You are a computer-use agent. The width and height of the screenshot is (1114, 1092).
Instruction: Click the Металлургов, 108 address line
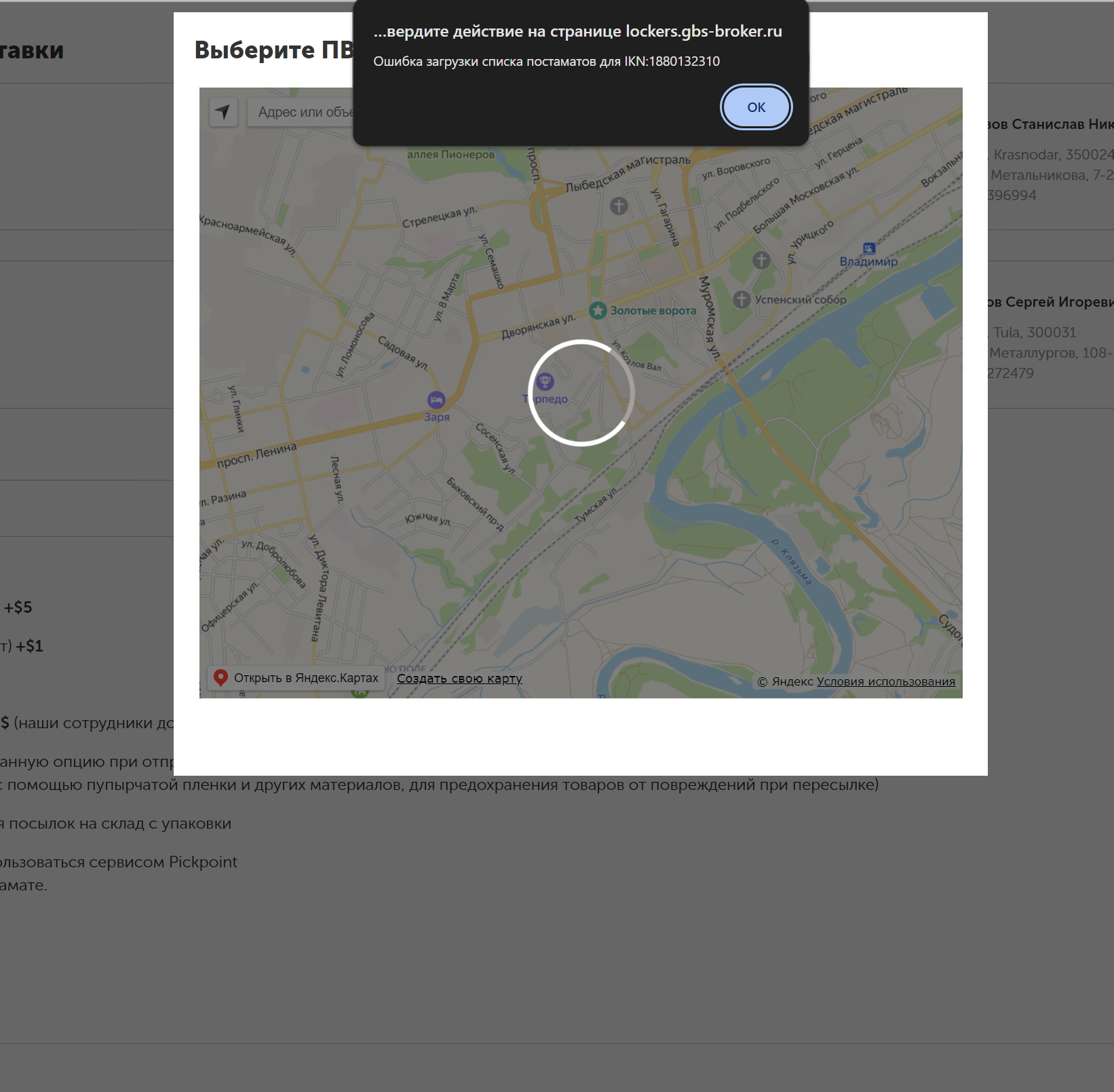tap(1051, 353)
